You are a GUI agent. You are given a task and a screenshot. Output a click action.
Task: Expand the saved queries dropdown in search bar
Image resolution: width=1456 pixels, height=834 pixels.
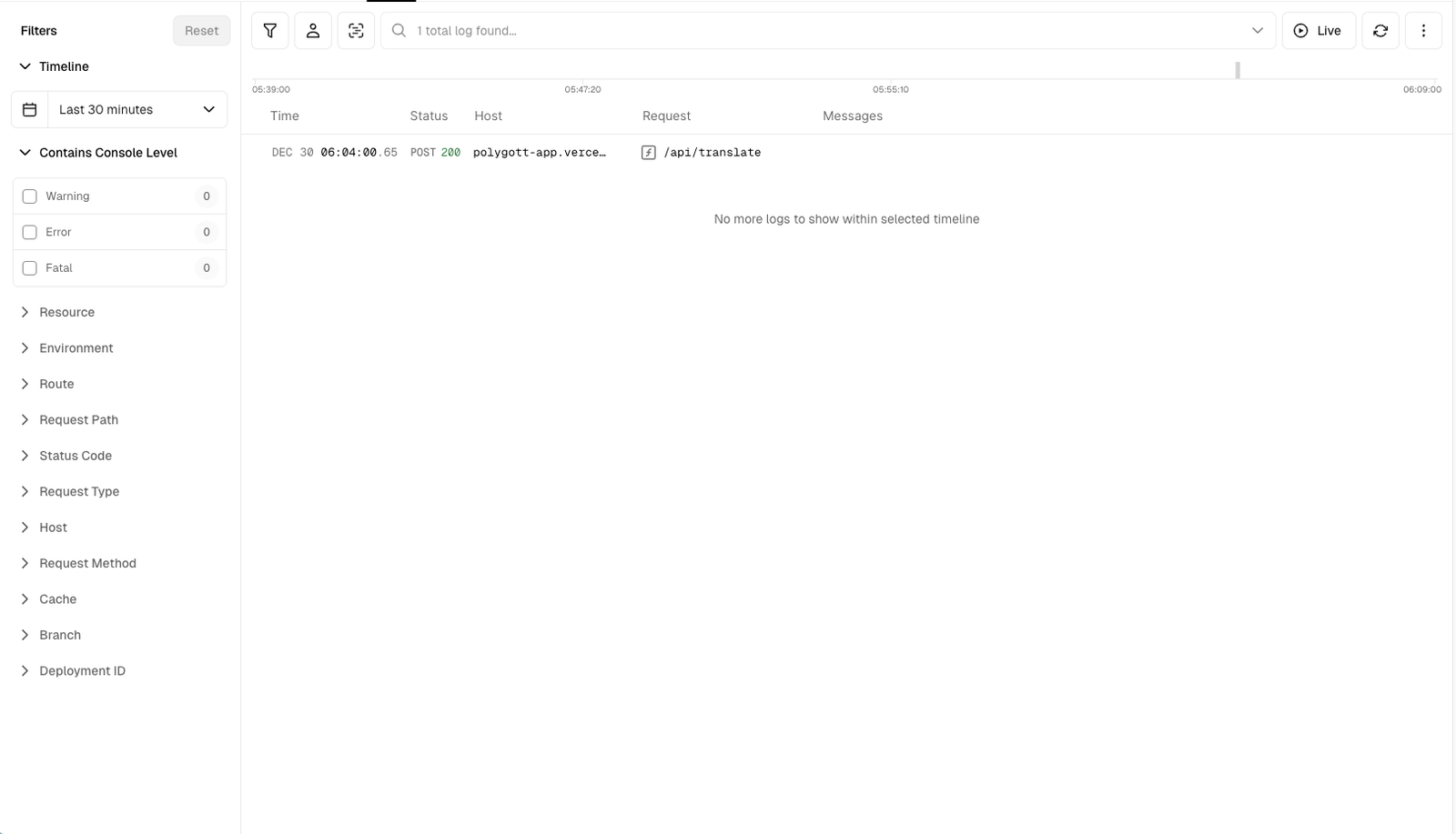point(1259,30)
